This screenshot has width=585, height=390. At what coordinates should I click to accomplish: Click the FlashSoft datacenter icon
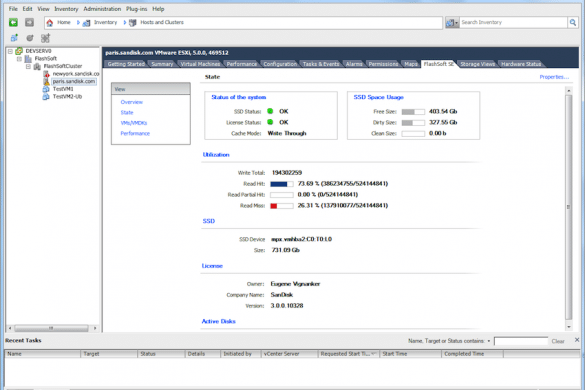28,59
